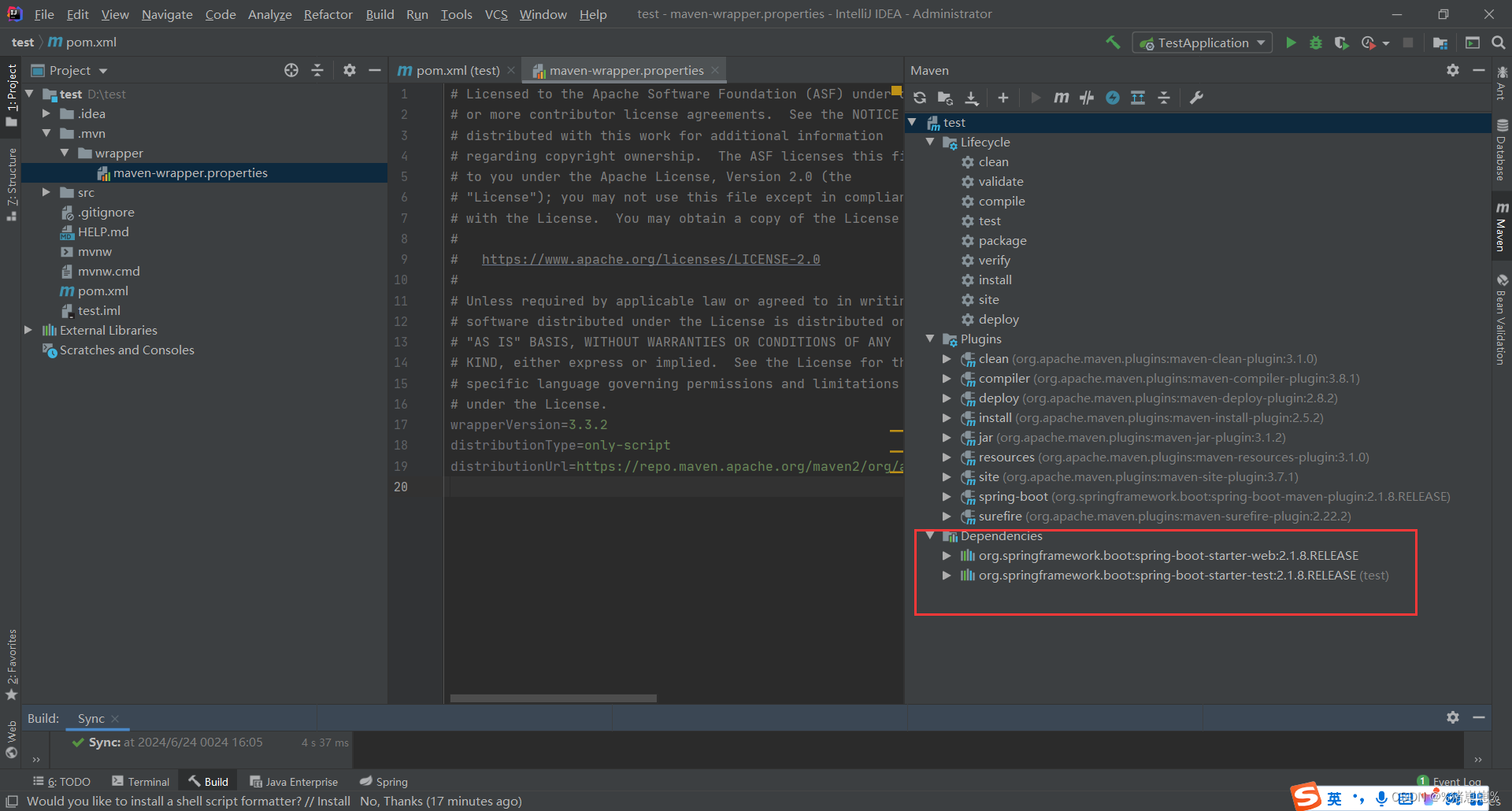The width and height of the screenshot is (1512, 811).
Task: Collapse the wrapper folder
Action: (65, 153)
